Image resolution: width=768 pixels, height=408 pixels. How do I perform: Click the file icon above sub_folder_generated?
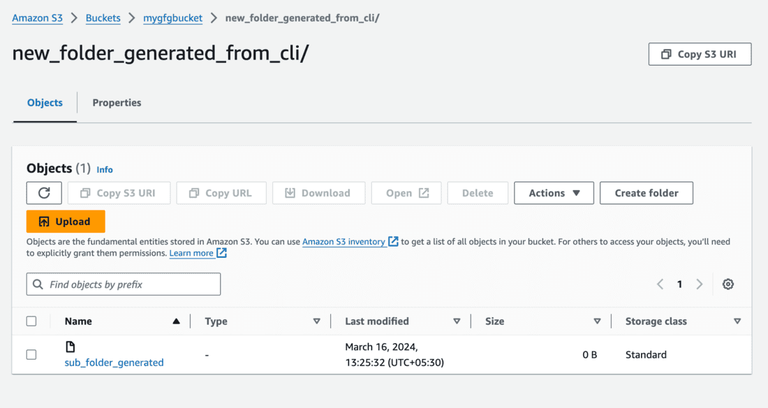click(70, 346)
